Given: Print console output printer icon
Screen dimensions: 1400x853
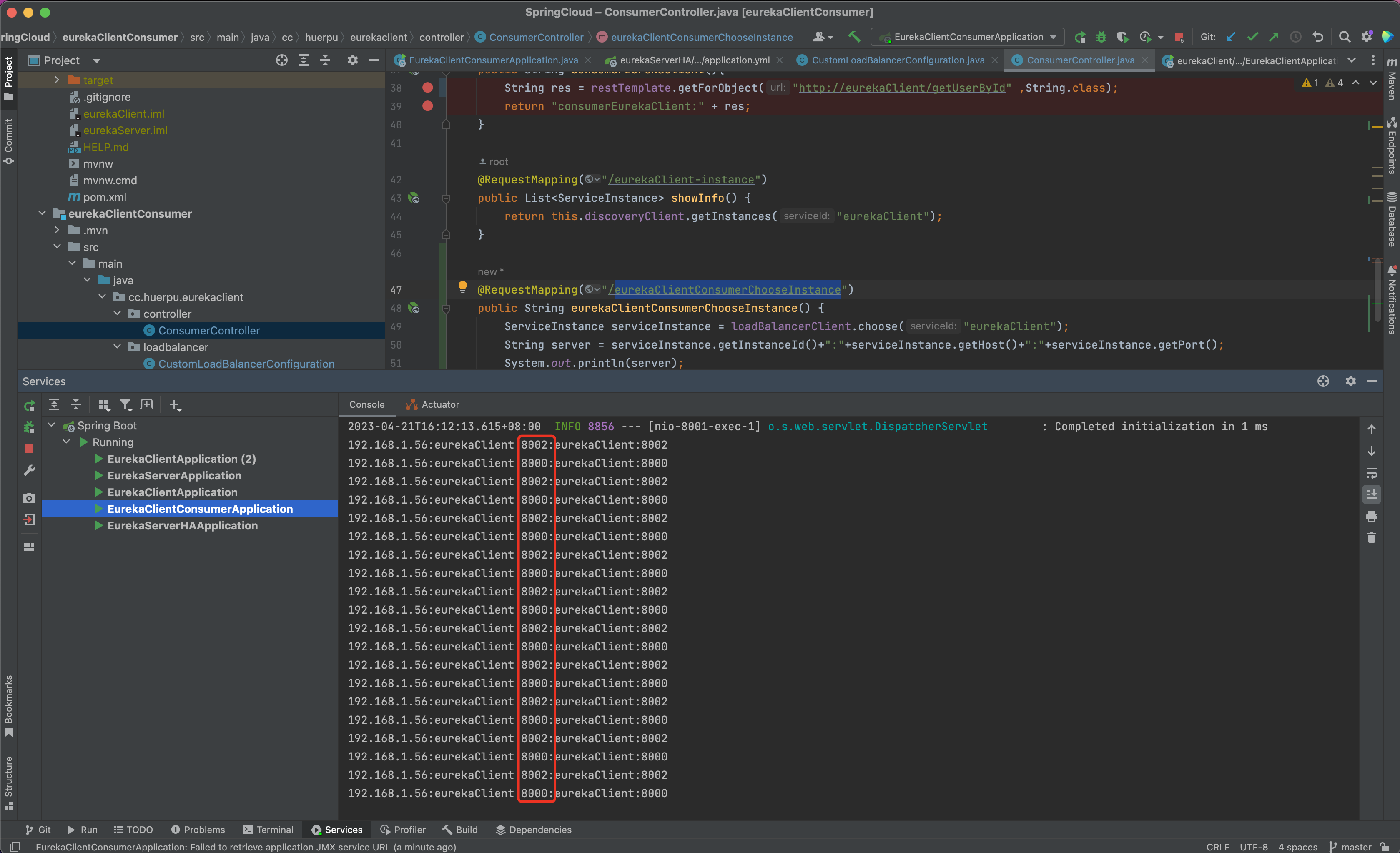Looking at the screenshot, I should click(x=1371, y=517).
